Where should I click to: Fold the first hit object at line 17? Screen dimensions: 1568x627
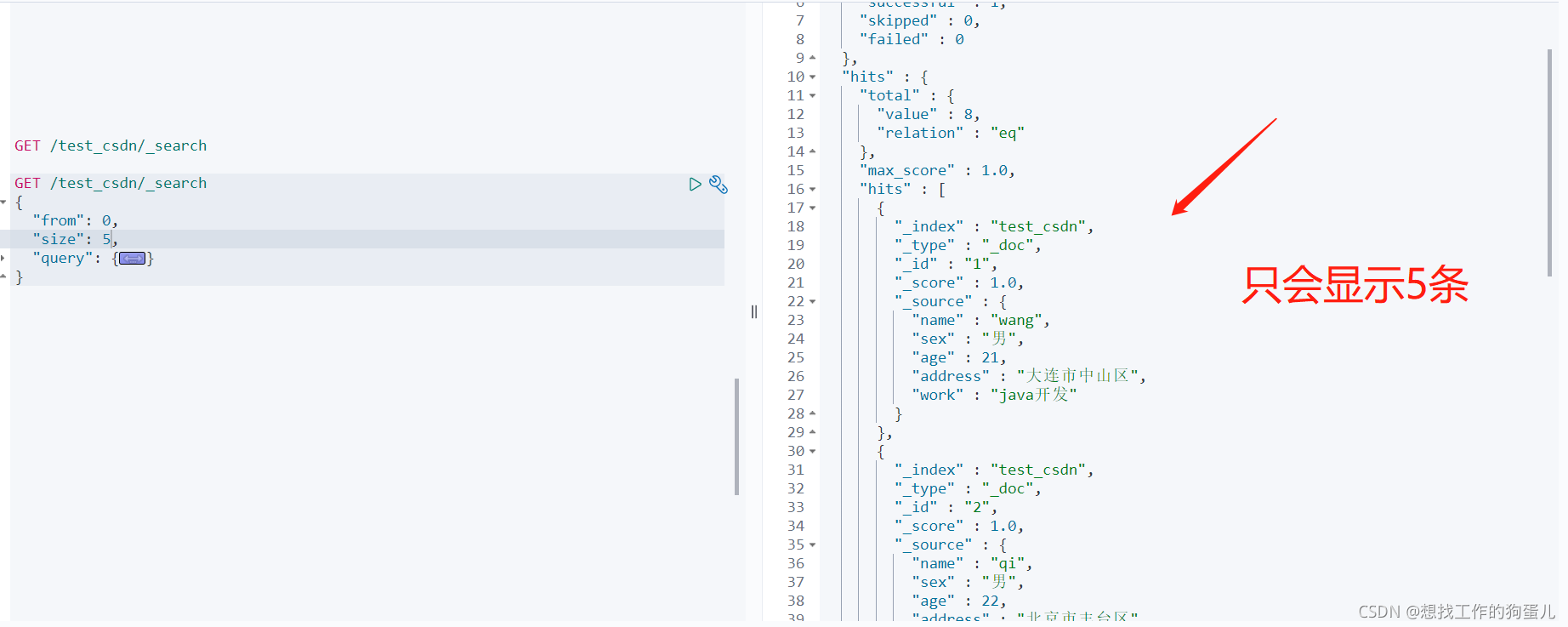click(812, 208)
